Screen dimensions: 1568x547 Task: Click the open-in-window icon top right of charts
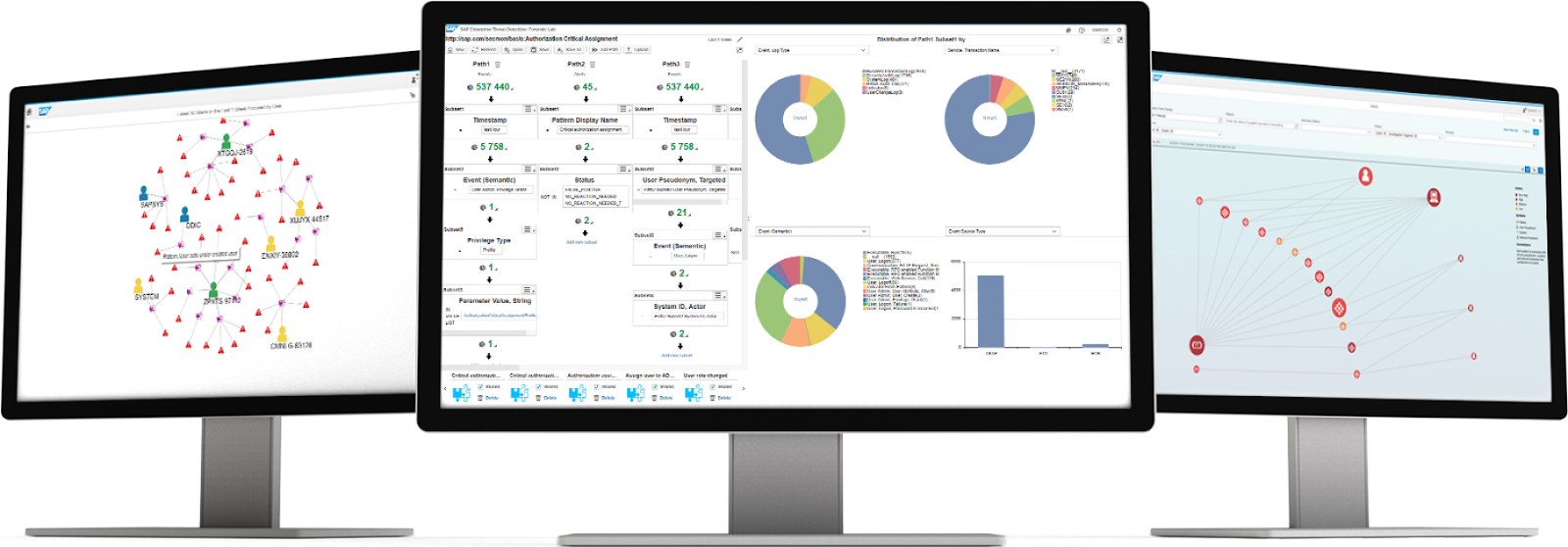(x=1120, y=39)
